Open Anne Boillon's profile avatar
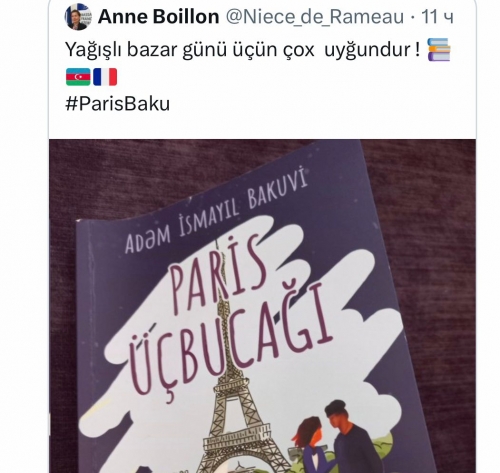500x473 pixels. (x=78, y=17)
